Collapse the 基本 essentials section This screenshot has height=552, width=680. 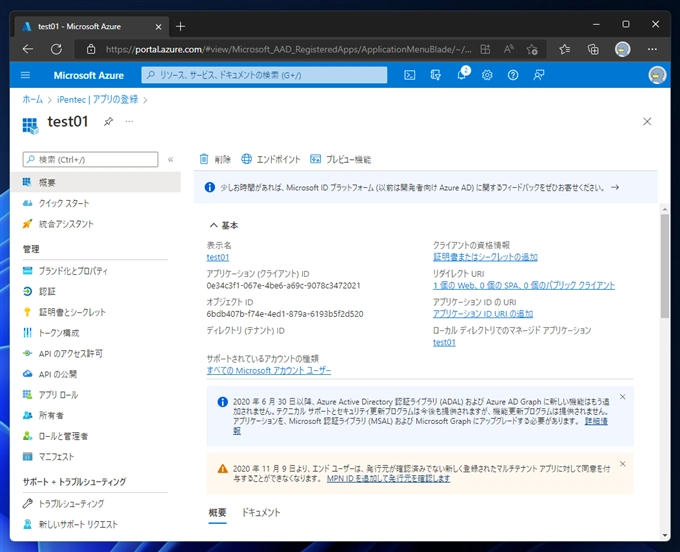224,225
